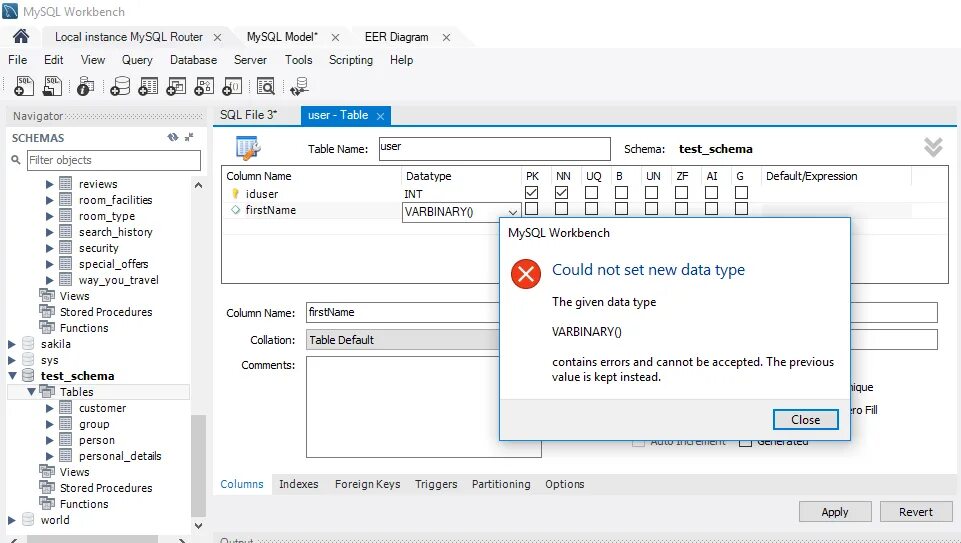Search table data toolbar icon
Screen dimensions: 961x543
[x=265, y=86]
